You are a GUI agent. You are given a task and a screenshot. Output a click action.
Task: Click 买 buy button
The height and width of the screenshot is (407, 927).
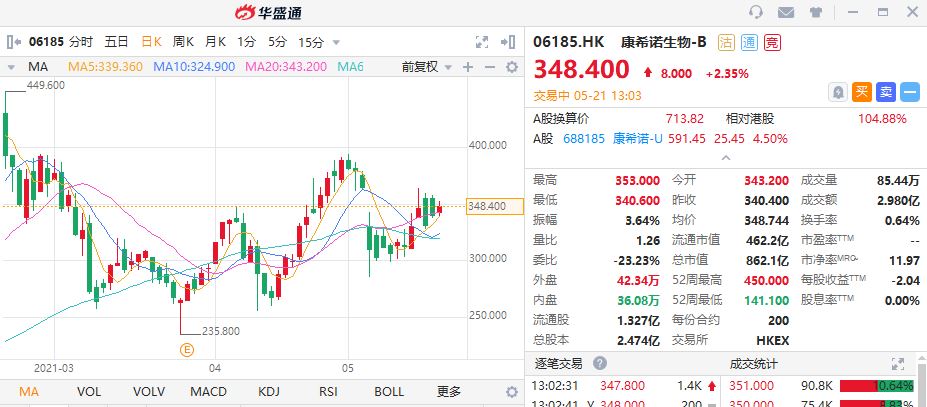[862, 92]
